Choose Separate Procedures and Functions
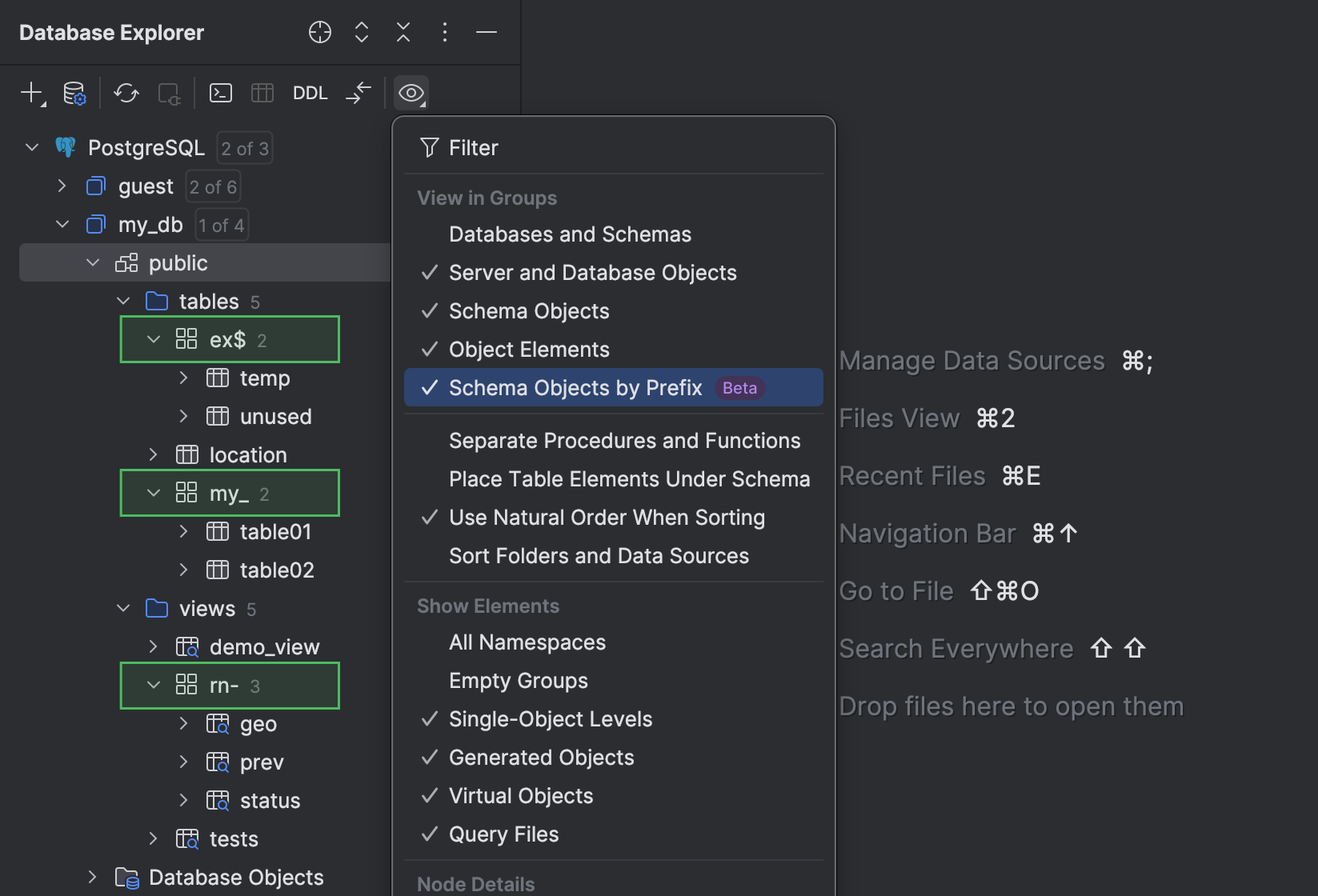Viewport: 1318px width, 896px height. (x=613, y=441)
